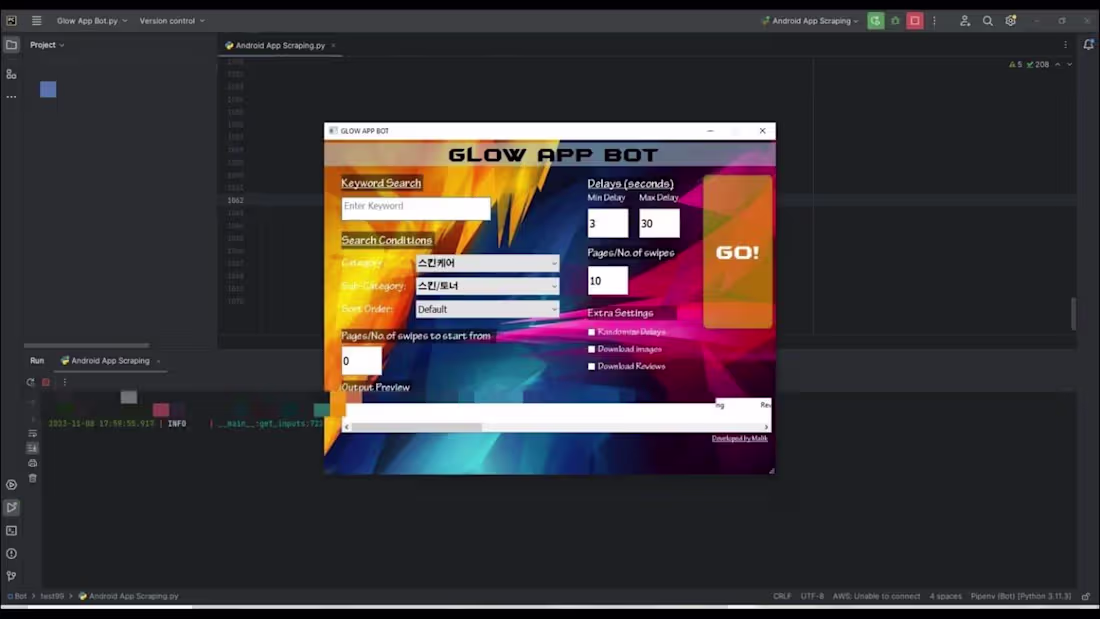Open the Problems tool window icon
The image size is (1100, 619).
click(x=11, y=554)
